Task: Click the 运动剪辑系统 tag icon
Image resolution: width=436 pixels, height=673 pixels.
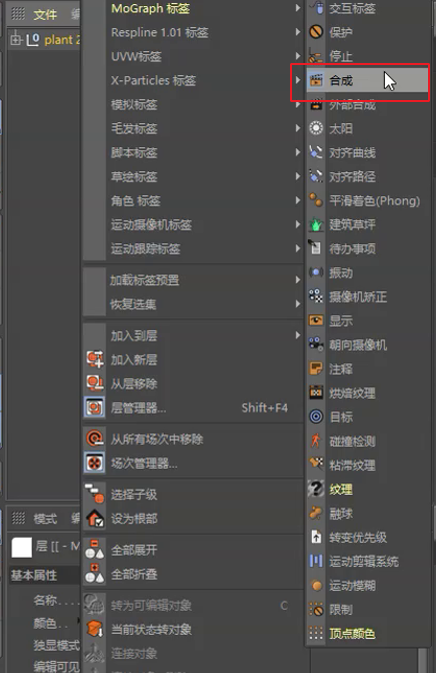Action: coord(316,561)
